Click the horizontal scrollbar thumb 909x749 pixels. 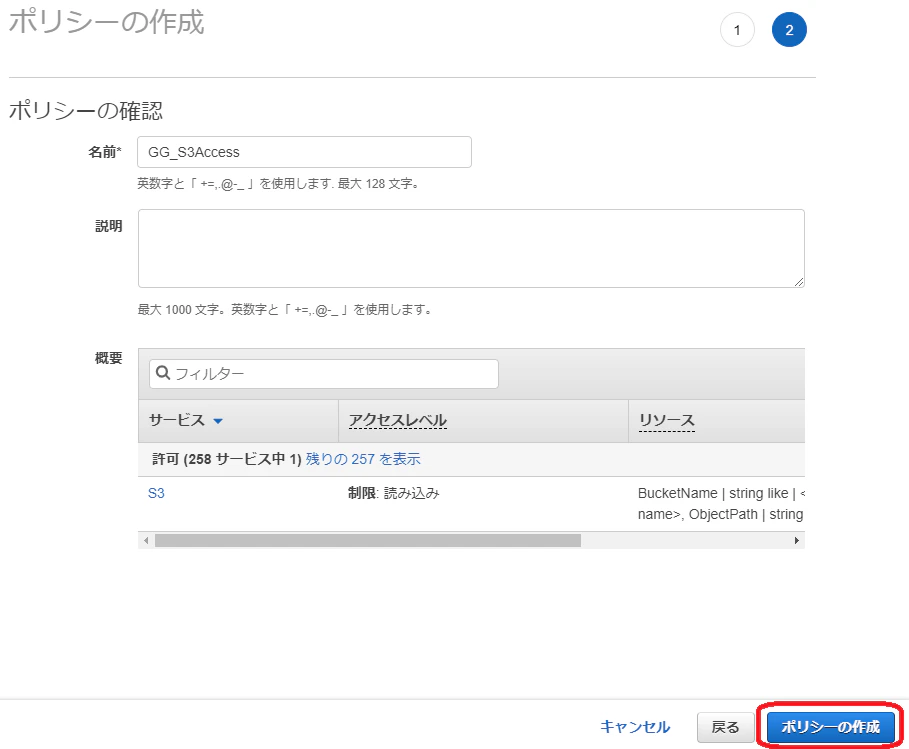368,540
